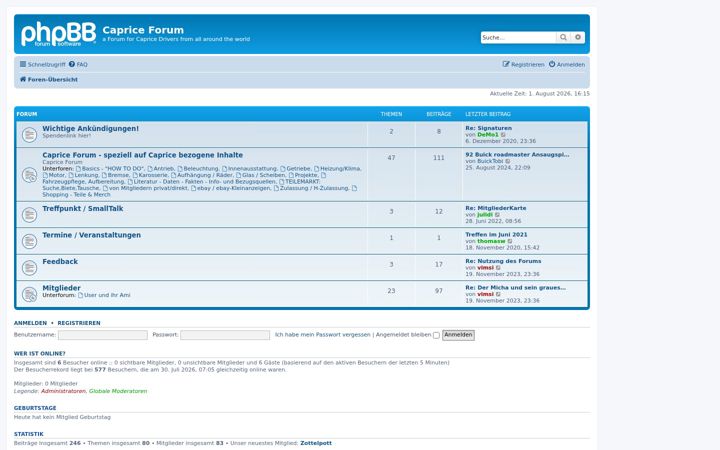Open the Globale Moderatoren legend group
This screenshot has height=450, width=720.
118,391
